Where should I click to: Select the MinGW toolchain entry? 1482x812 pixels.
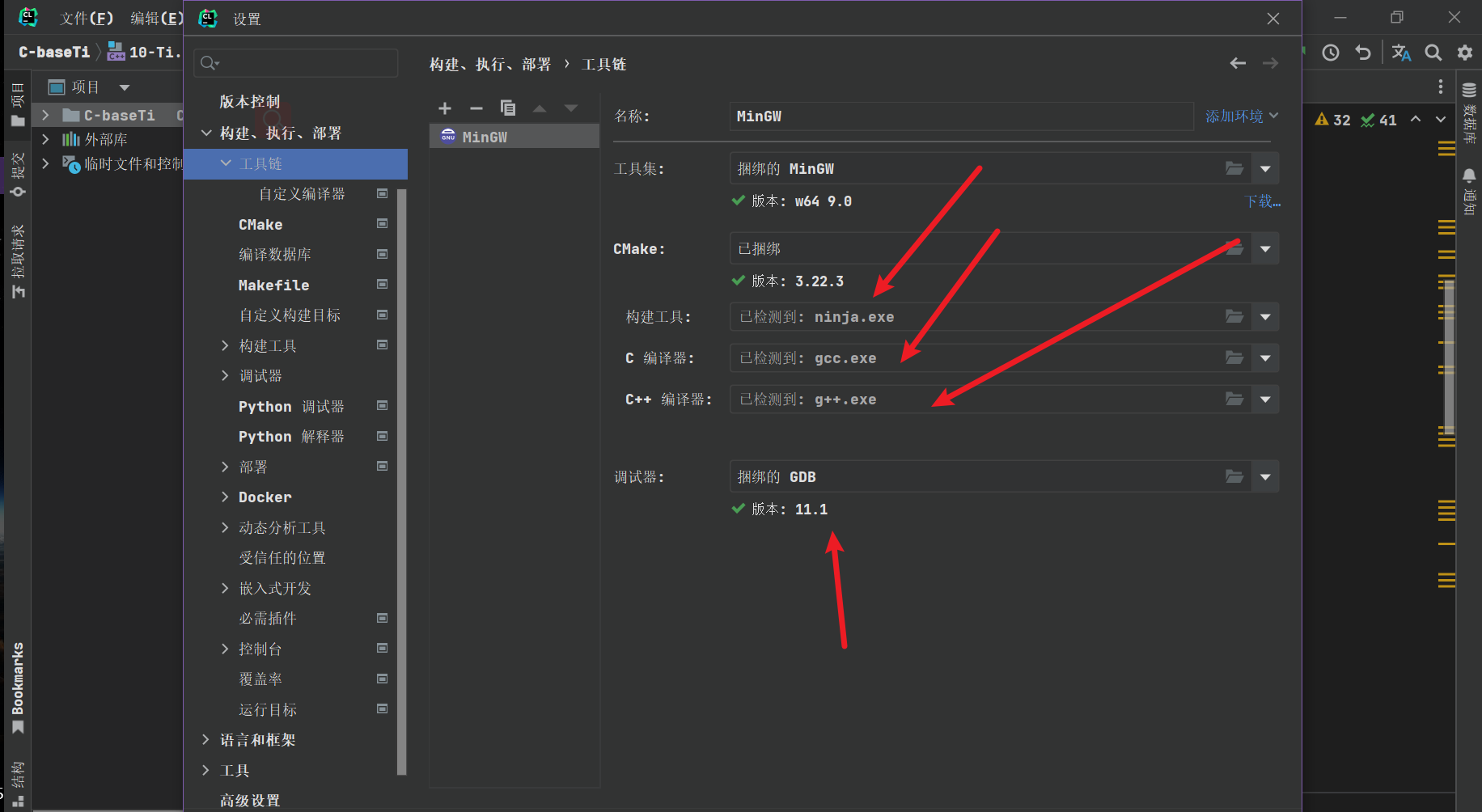(x=514, y=137)
